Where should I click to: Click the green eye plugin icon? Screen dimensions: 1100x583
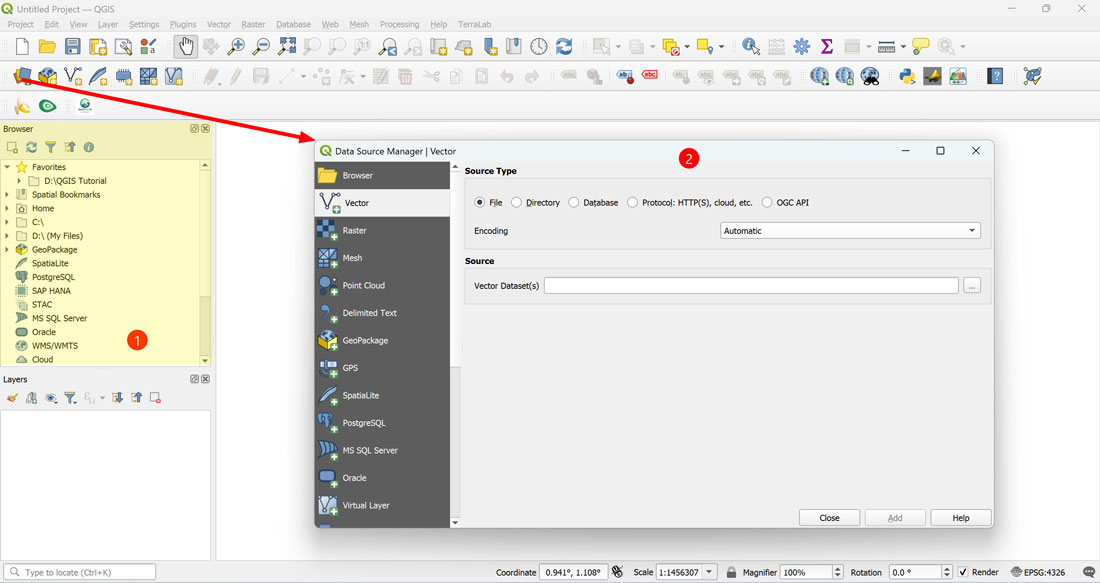pos(48,106)
